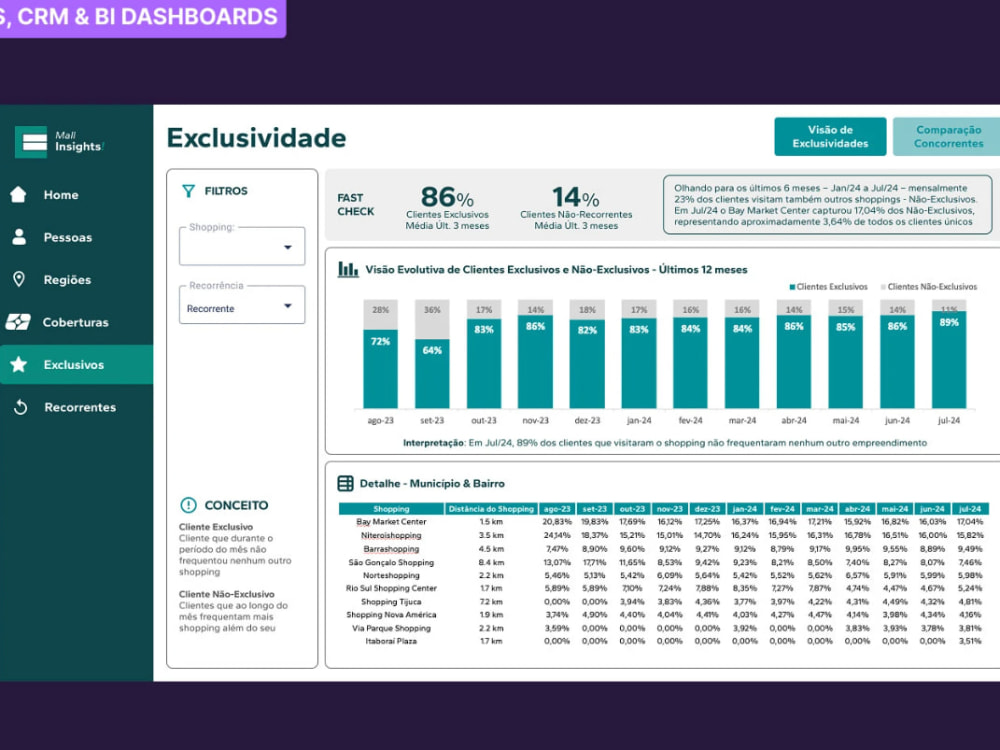This screenshot has height=750, width=1000.
Task: Click the Mall Insights logo icon
Action: (31, 142)
